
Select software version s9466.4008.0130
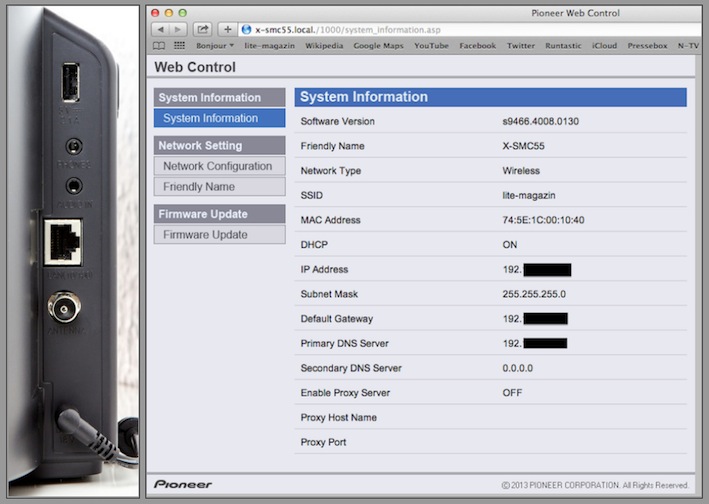tap(540, 121)
